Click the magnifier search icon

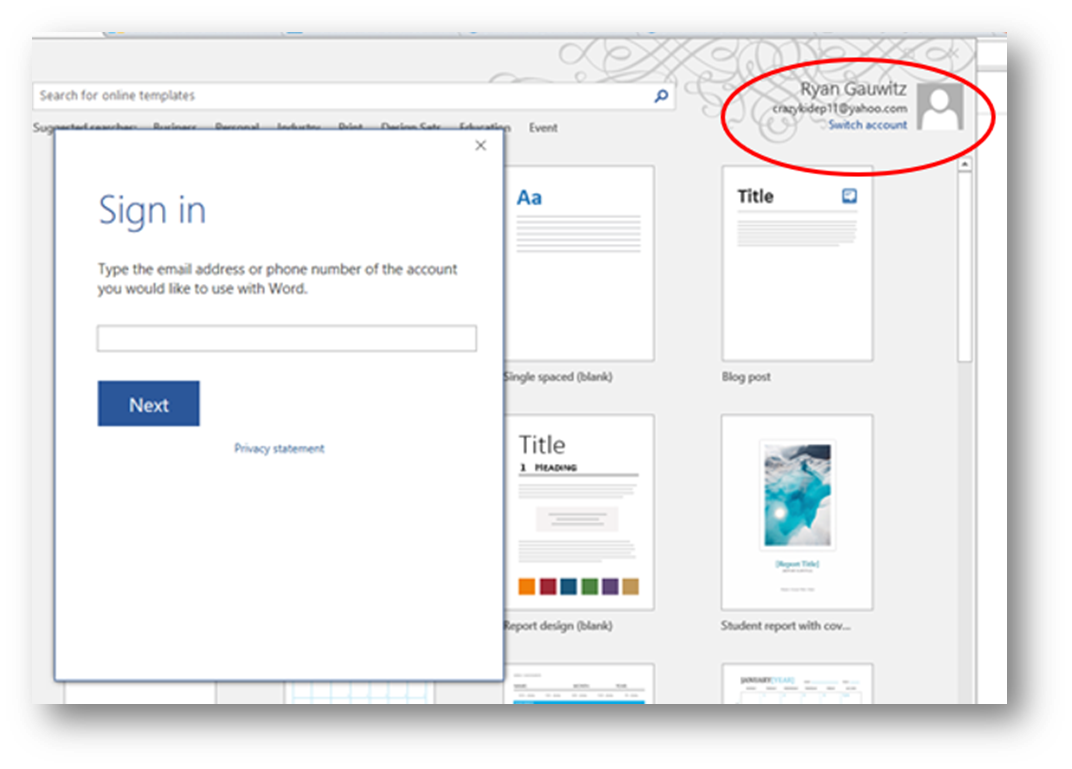(660, 96)
